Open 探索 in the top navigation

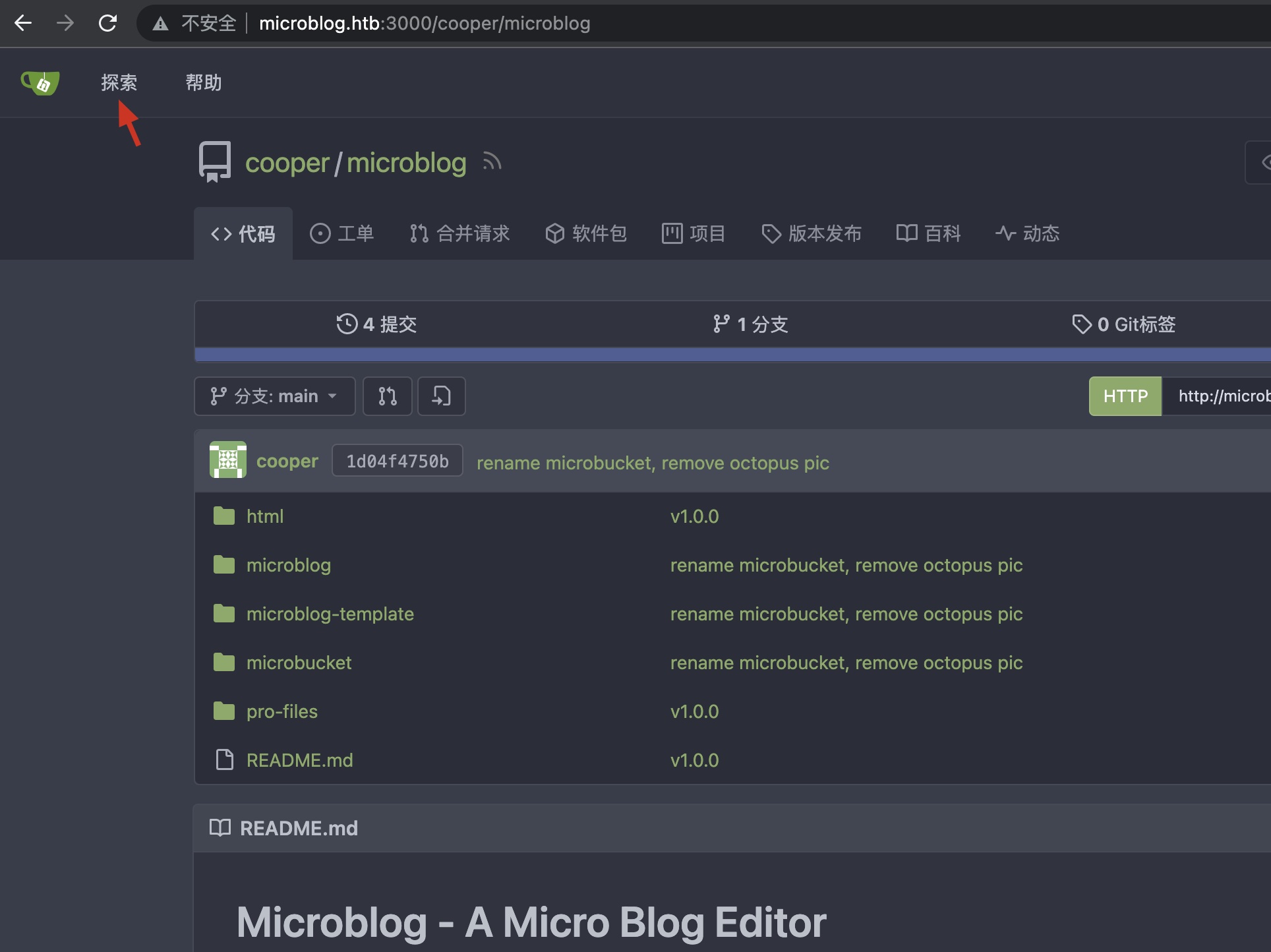(x=119, y=83)
